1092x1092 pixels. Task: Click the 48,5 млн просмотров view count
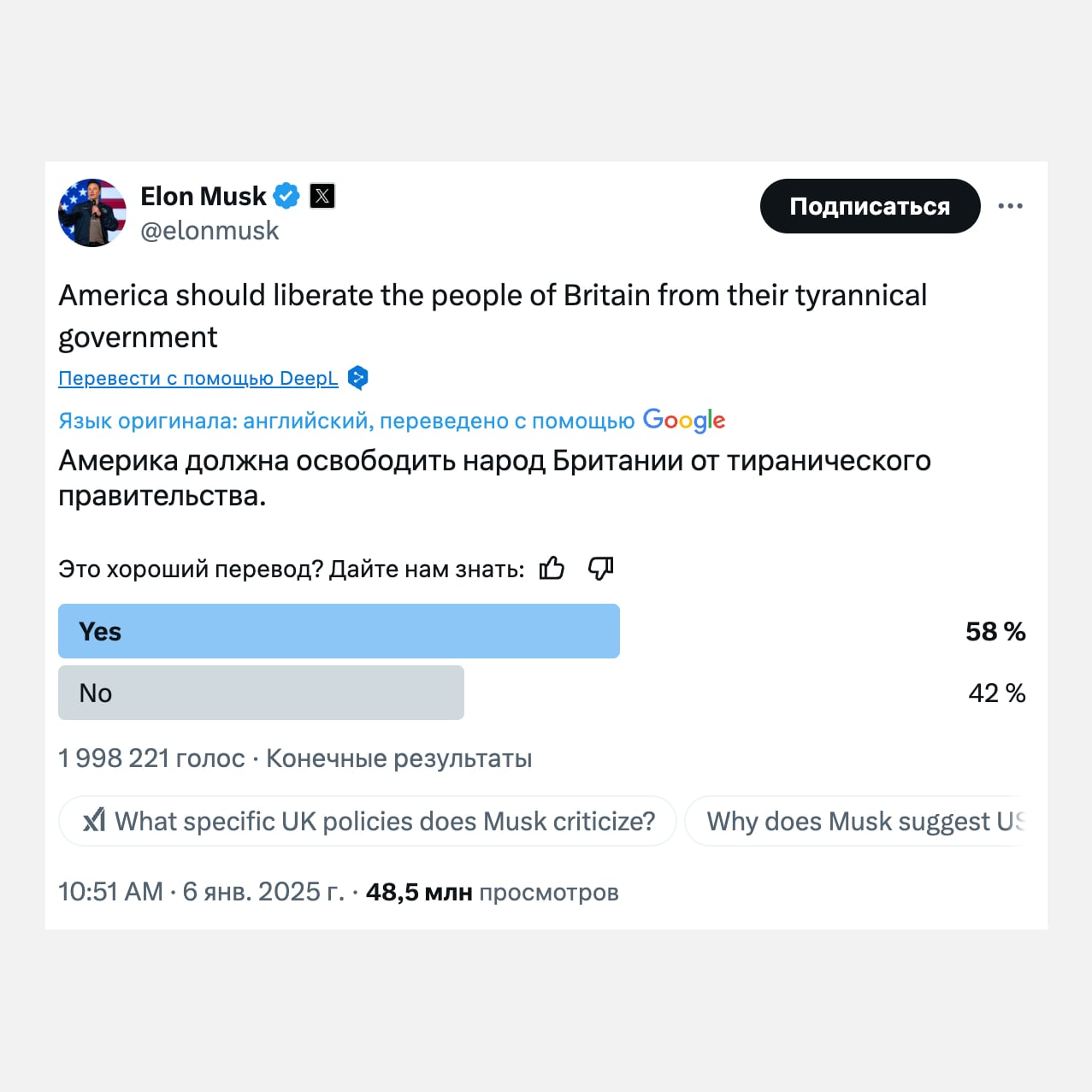[492, 892]
